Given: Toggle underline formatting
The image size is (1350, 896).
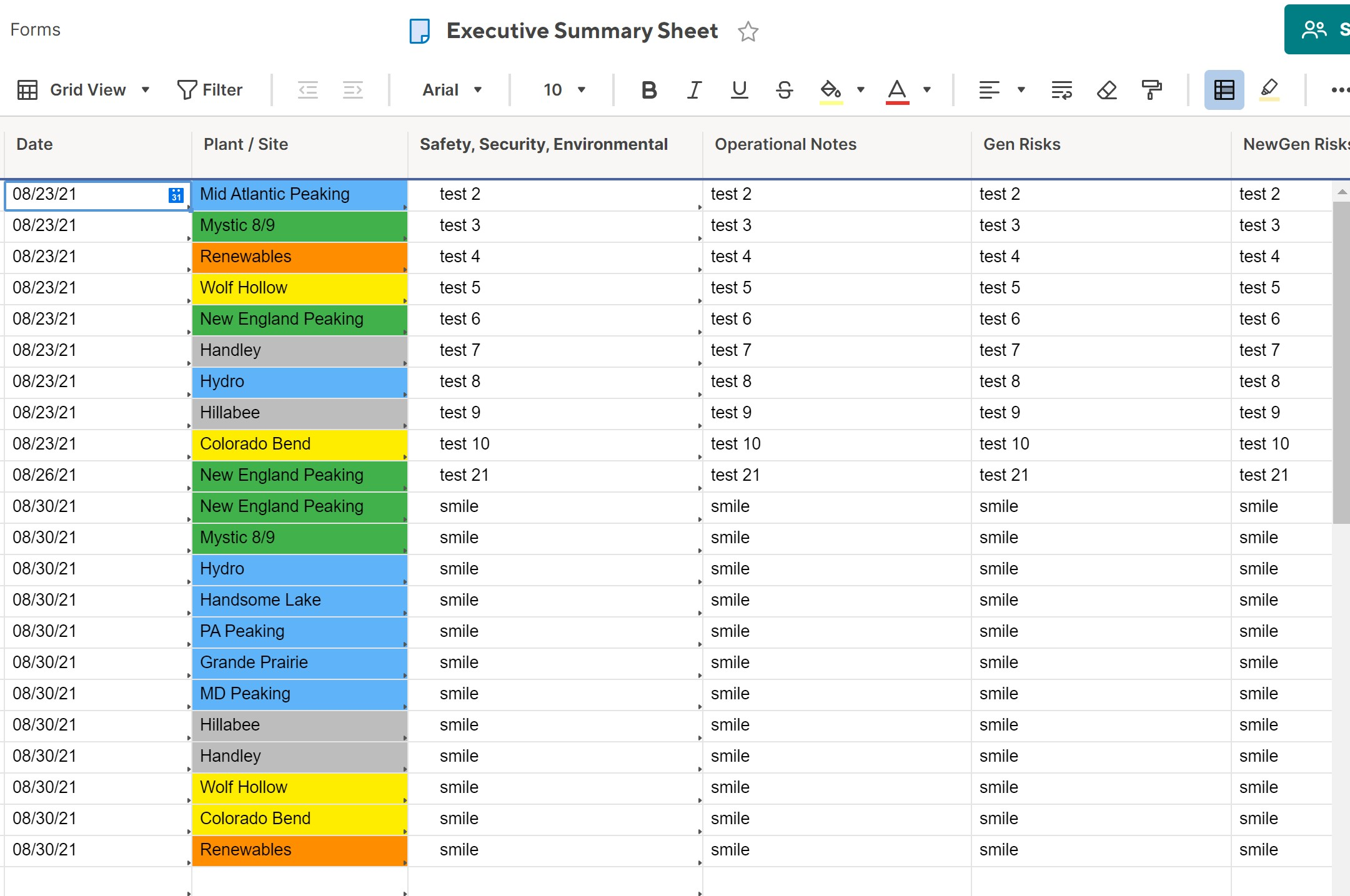Looking at the screenshot, I should tap(739, 90).
